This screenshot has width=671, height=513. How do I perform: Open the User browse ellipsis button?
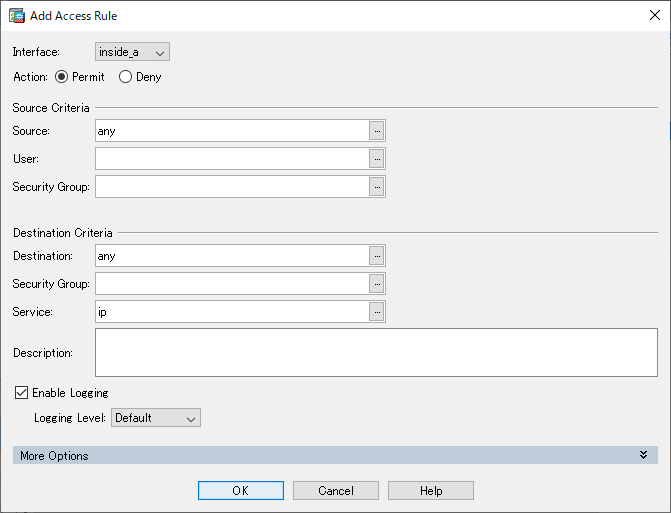click(377, 159)
